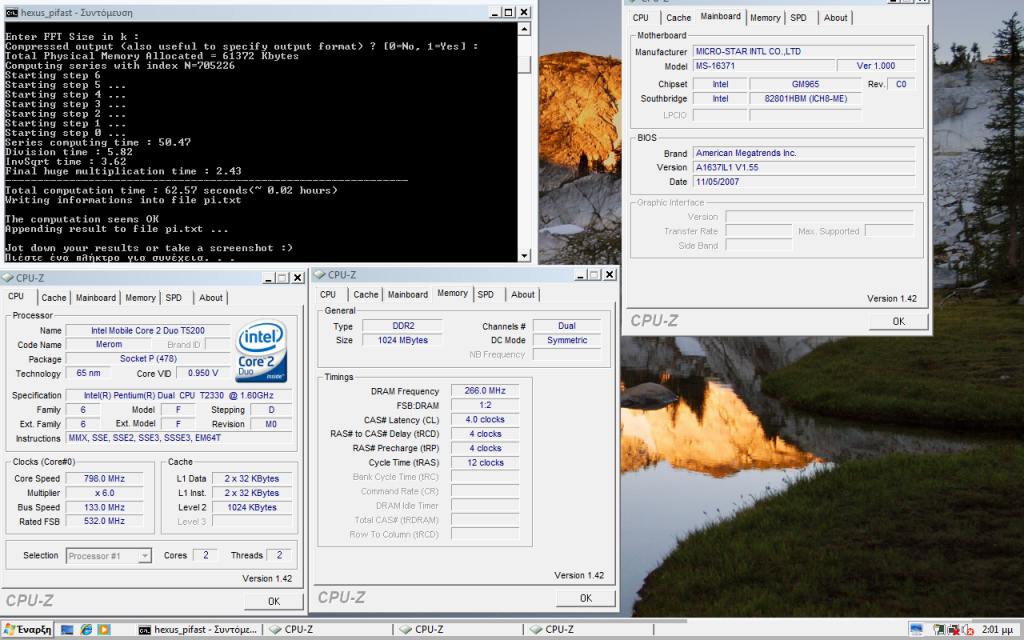Viewport: 1024px width, 640px height.
Task: Click the Channels # value Dual
Action: [x=567, y=326]
